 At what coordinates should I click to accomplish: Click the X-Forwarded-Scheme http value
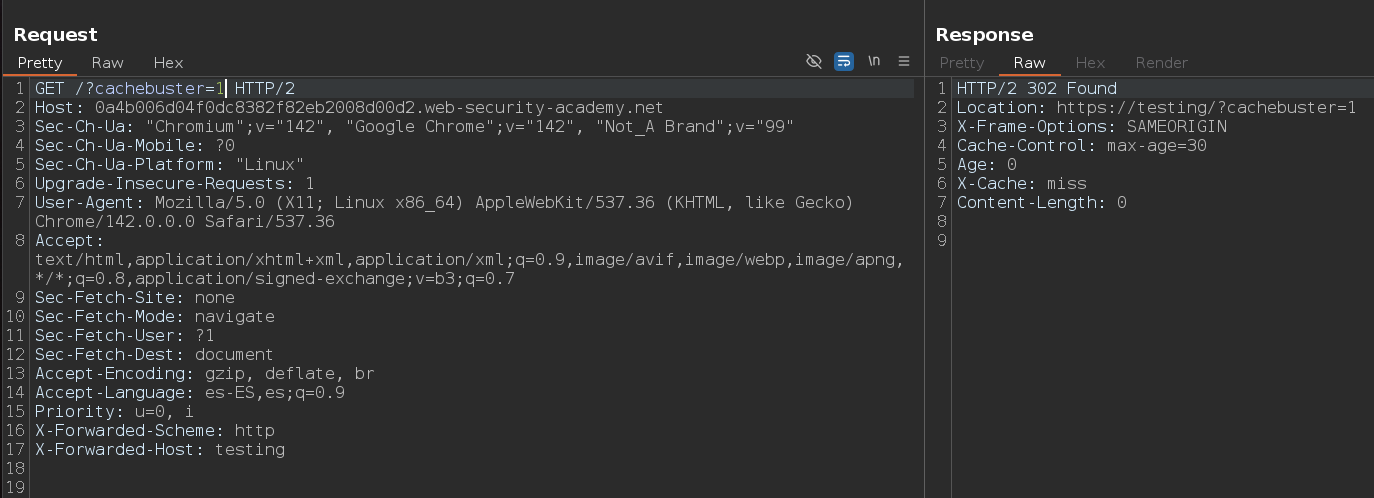[254, 430]
